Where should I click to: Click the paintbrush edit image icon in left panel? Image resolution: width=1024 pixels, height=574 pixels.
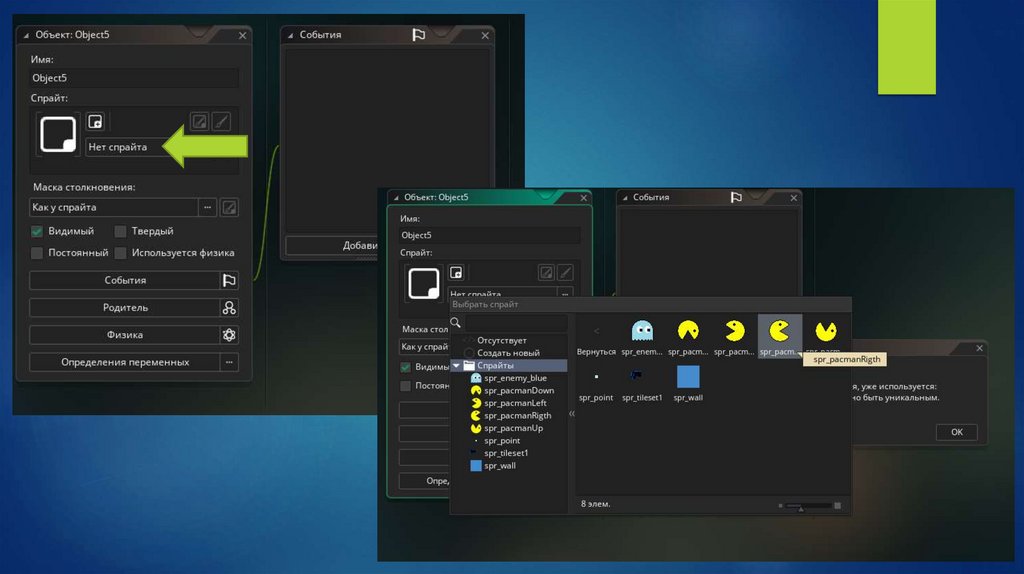(x=221, y=122)
